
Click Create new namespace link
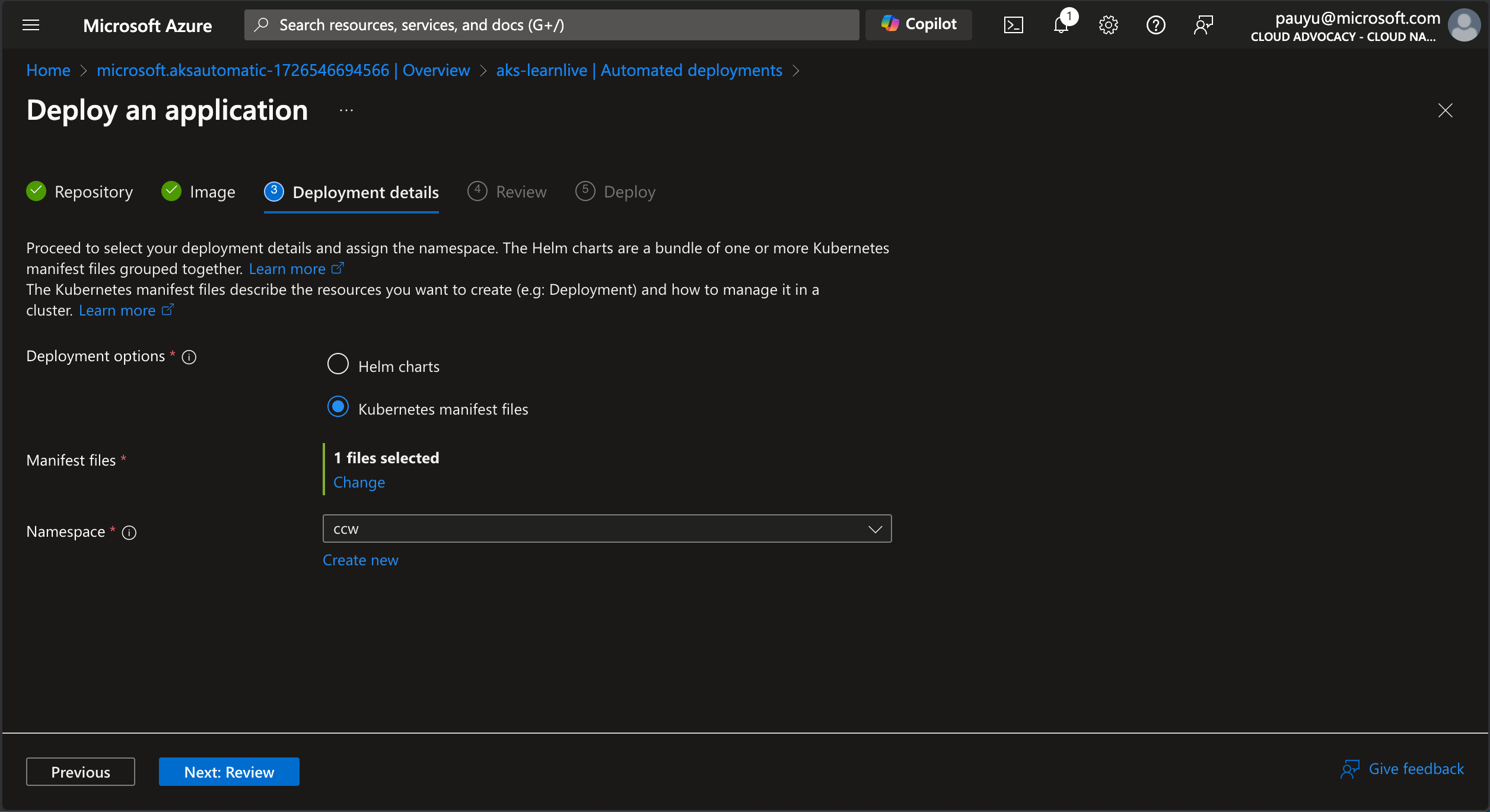[360, 560]
